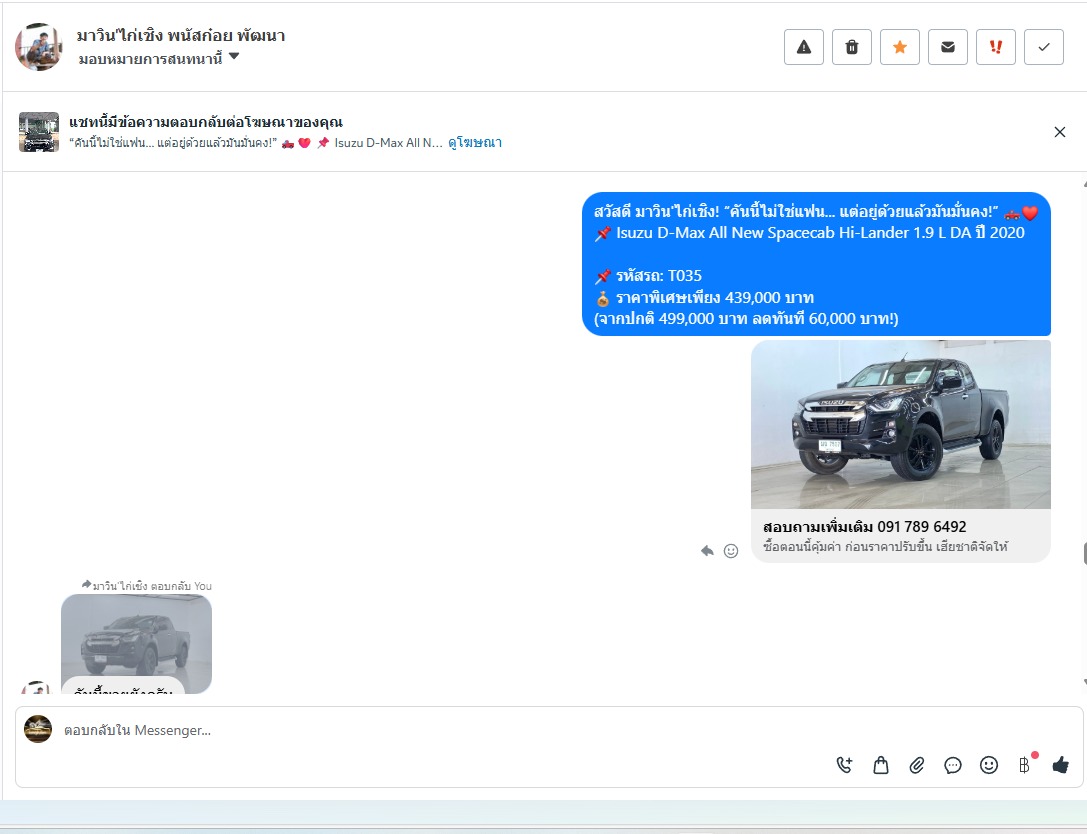Open the shopping bag products icon
1087x834 pixels.
coord(880,765)
